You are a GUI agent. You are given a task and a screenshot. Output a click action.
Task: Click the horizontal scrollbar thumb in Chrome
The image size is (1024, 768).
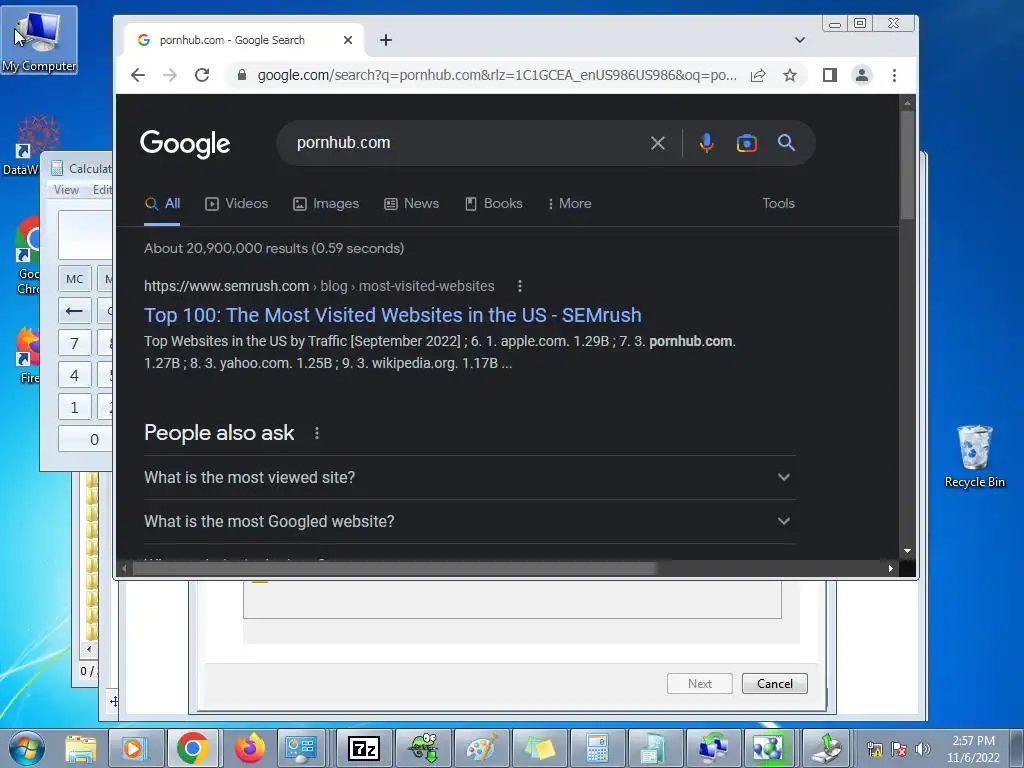[x=394, y=569]
